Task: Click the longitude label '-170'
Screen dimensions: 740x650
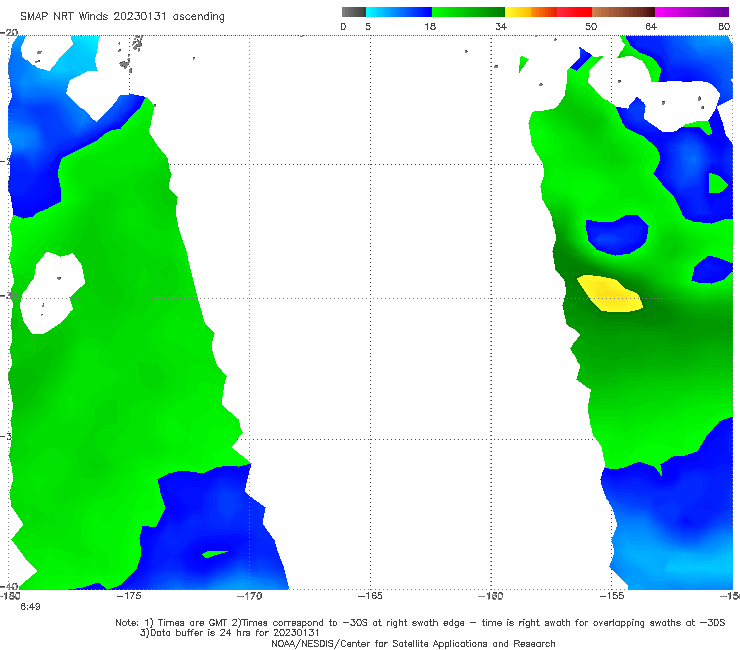Action: point(250,596)
